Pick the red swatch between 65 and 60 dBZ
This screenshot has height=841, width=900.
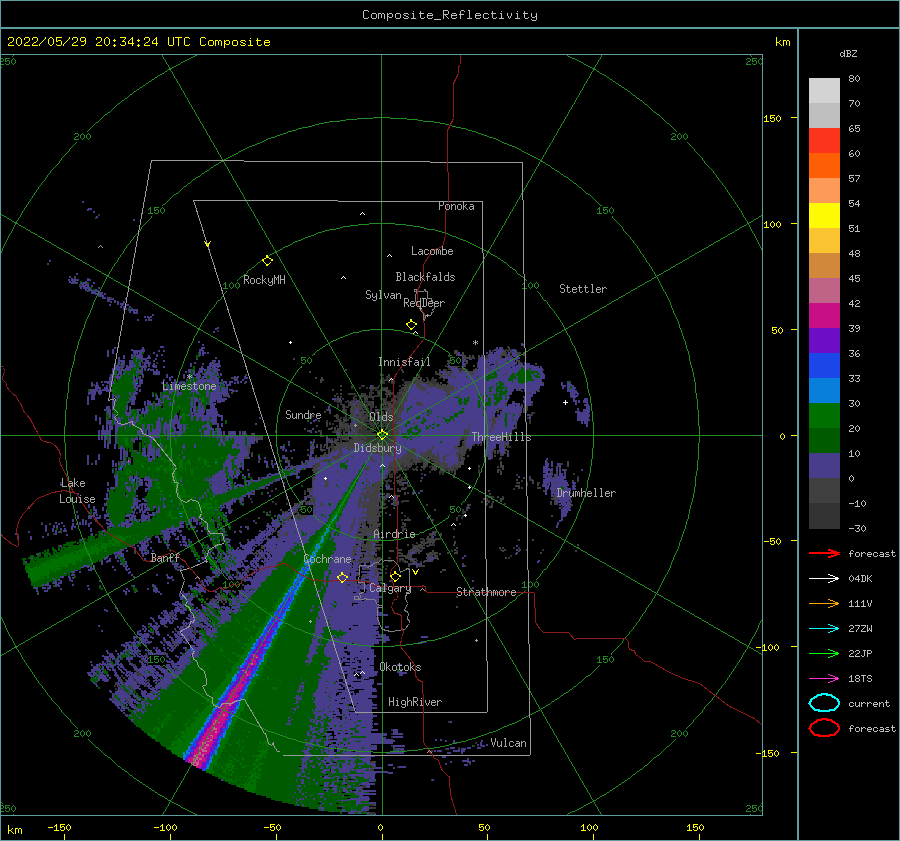(824, 141)
